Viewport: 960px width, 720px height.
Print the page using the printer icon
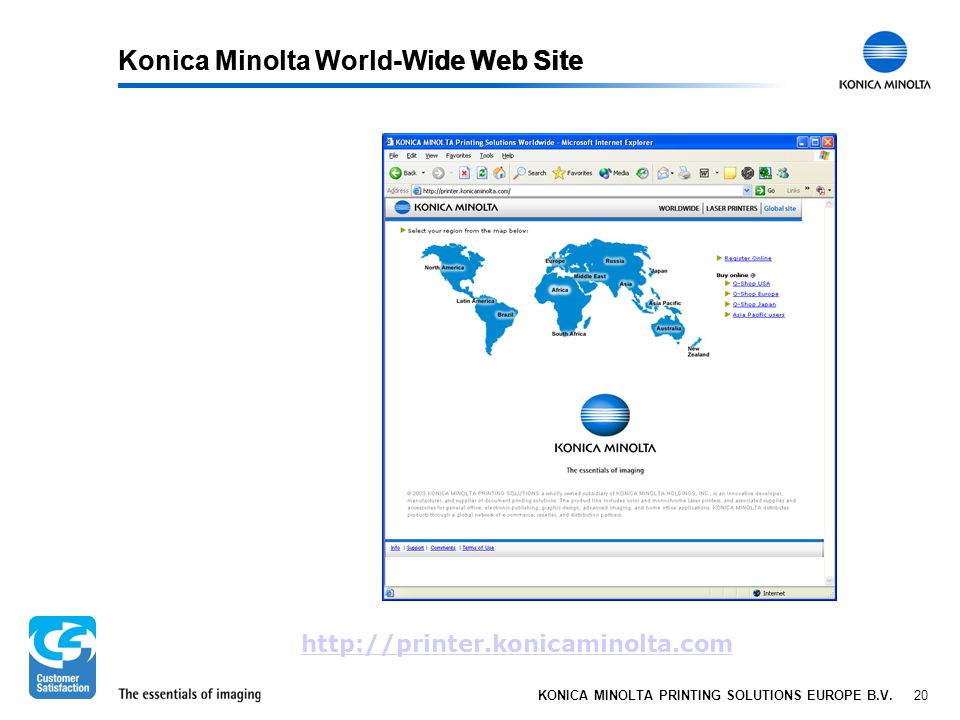tap(684, 173)
